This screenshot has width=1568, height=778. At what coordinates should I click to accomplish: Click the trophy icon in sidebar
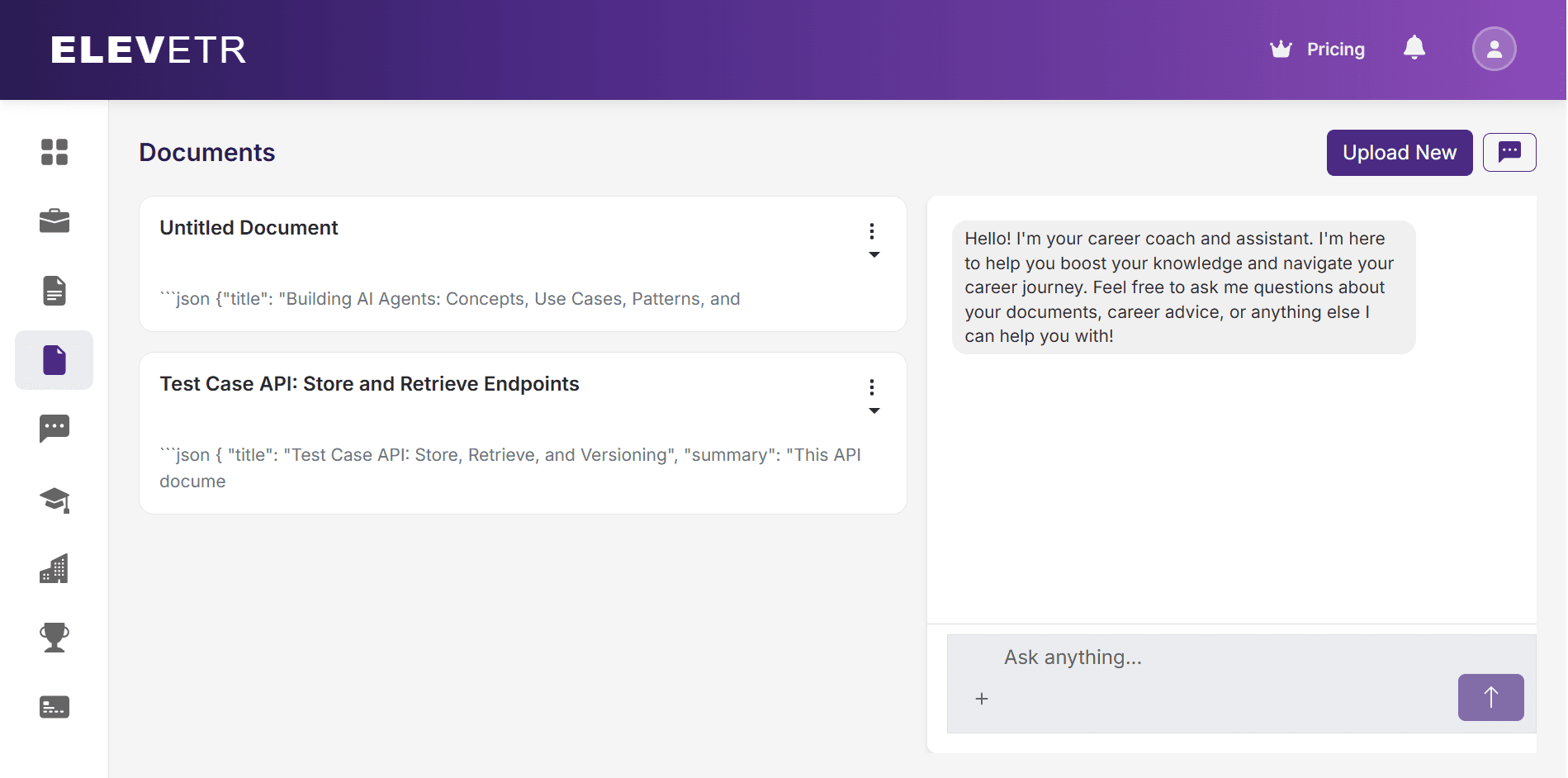[54, 638]
